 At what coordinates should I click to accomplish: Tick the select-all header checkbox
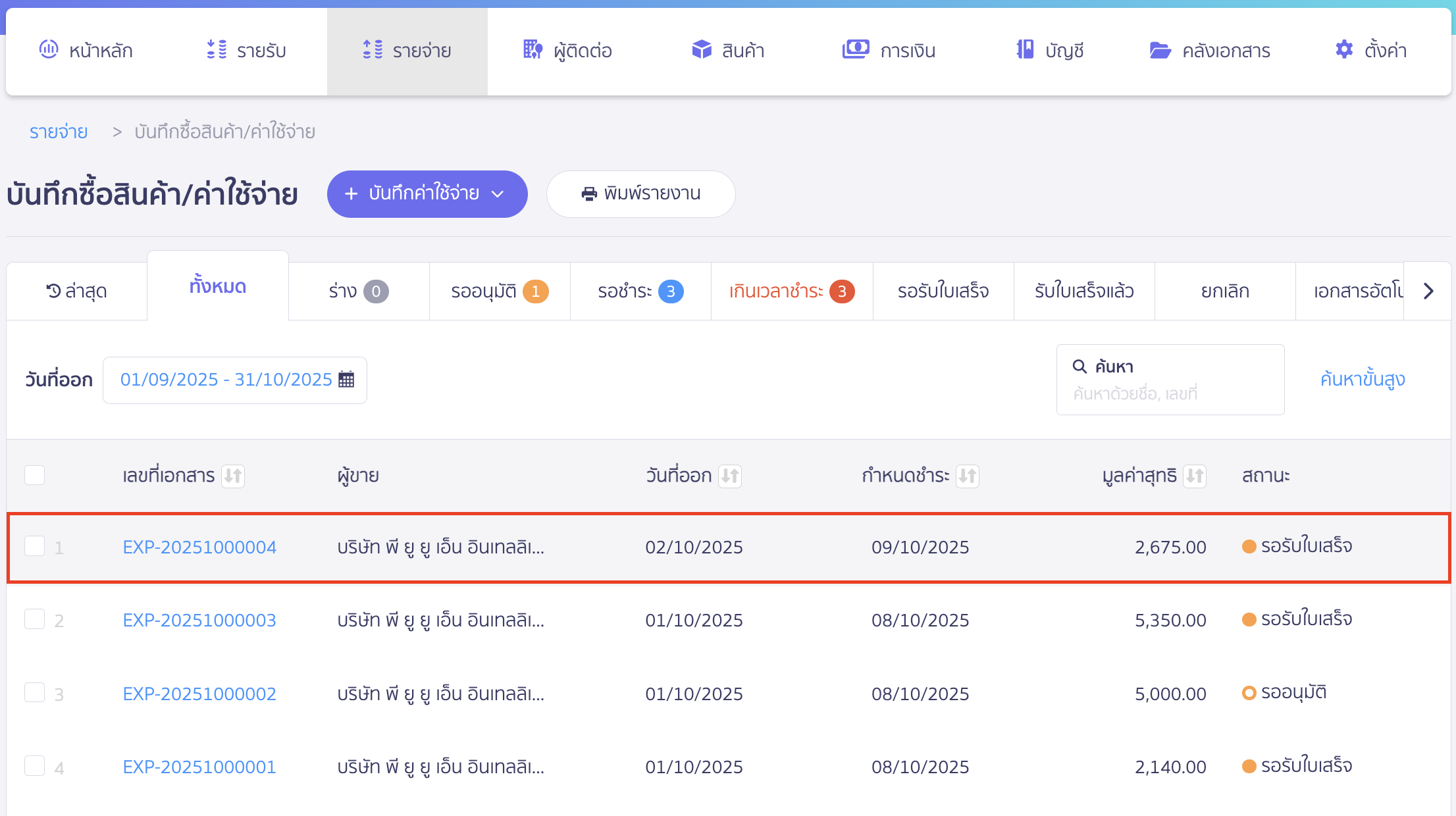pos(34,475)
